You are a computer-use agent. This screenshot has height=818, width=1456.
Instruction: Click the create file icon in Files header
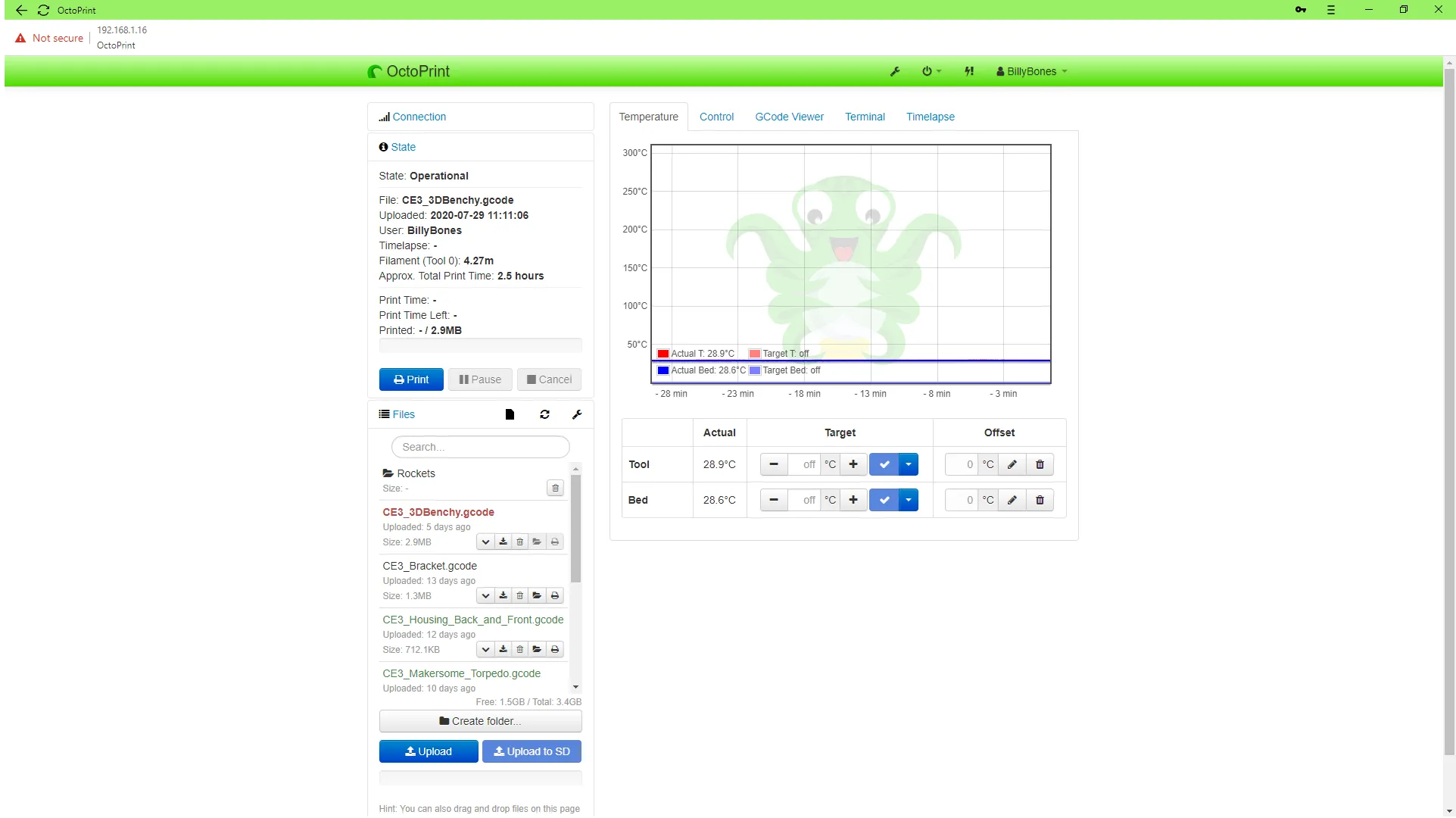510,414
